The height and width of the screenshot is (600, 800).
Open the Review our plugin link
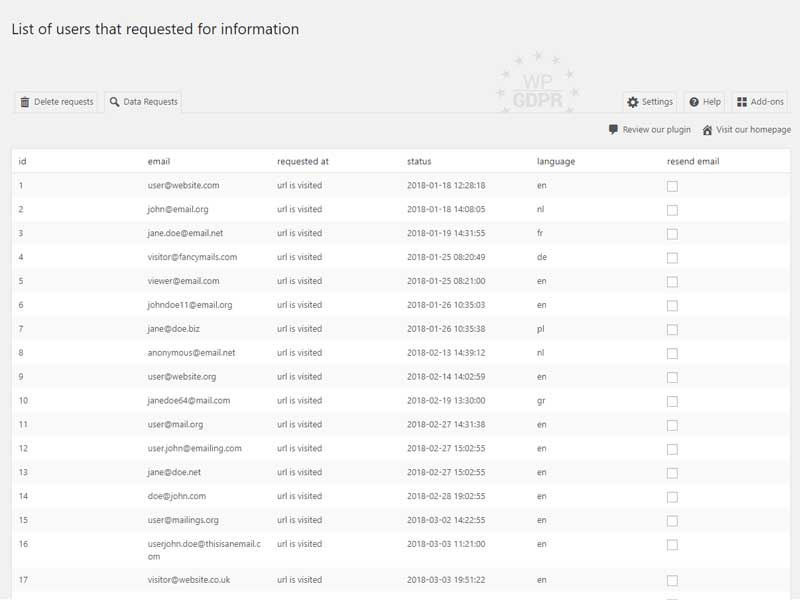656,130
